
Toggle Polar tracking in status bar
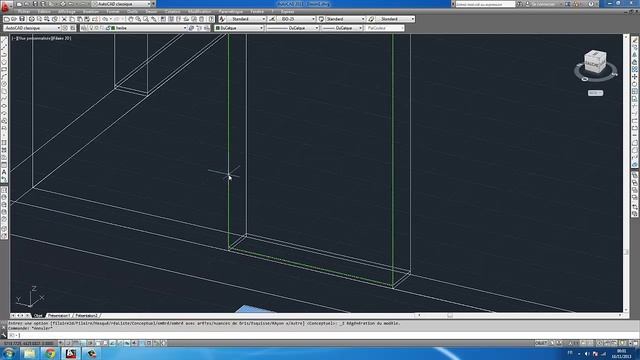(90, 343)
